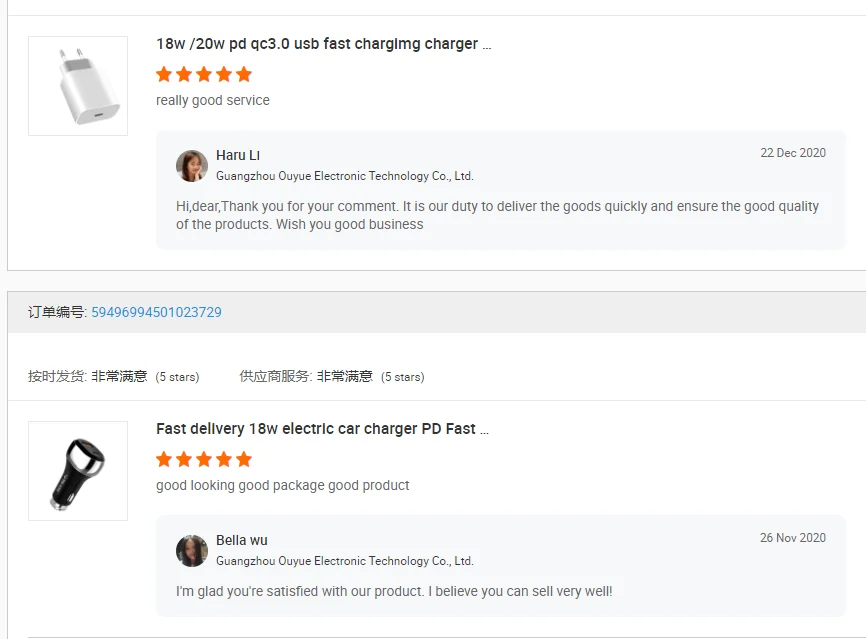Click the 按时发货 rating label
This screenshot has height=639, width=866.
click(x=57, y=377)
